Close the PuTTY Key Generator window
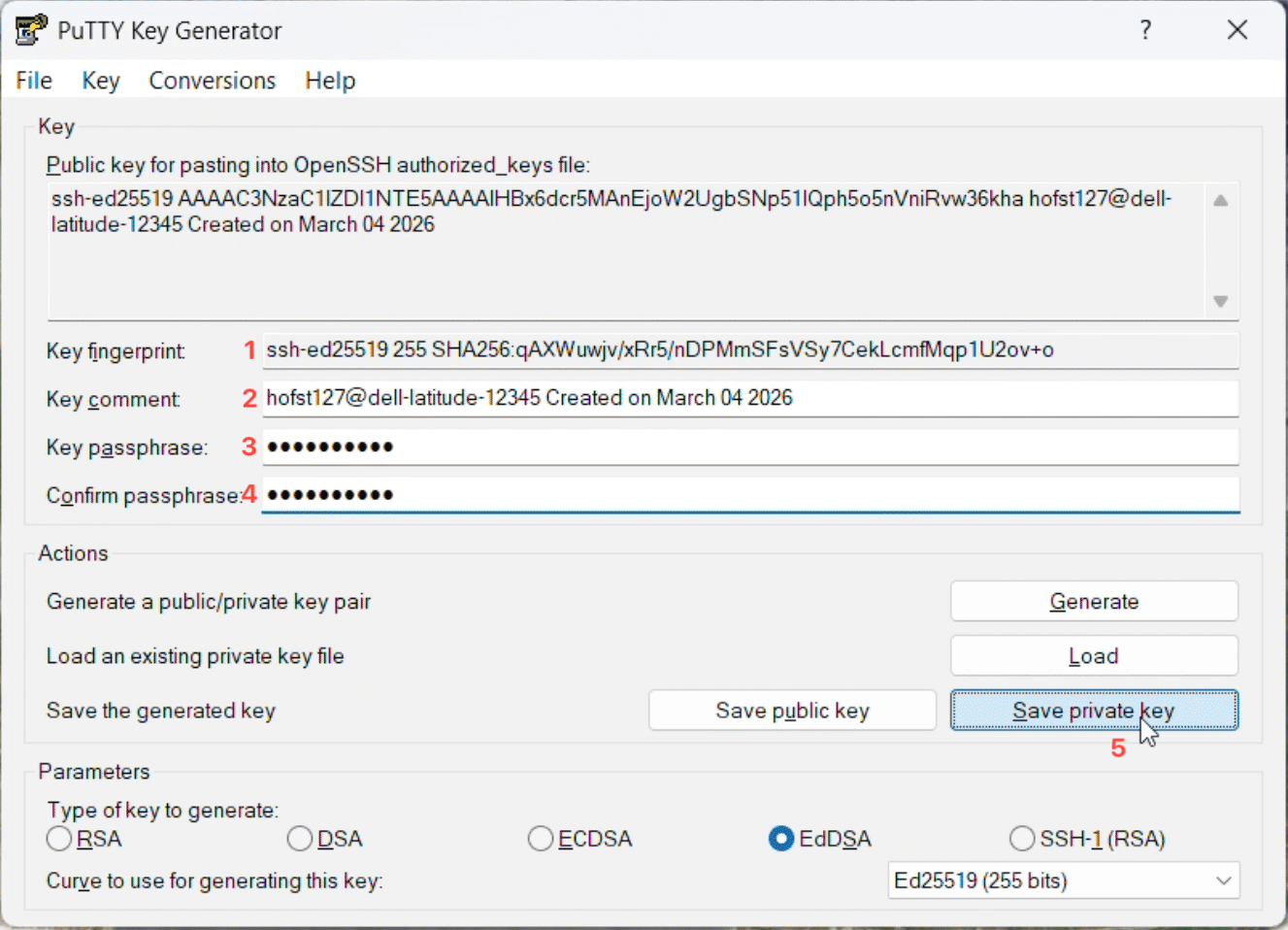The width and height of the screenshot is (1288, 930). point(1237,30)
